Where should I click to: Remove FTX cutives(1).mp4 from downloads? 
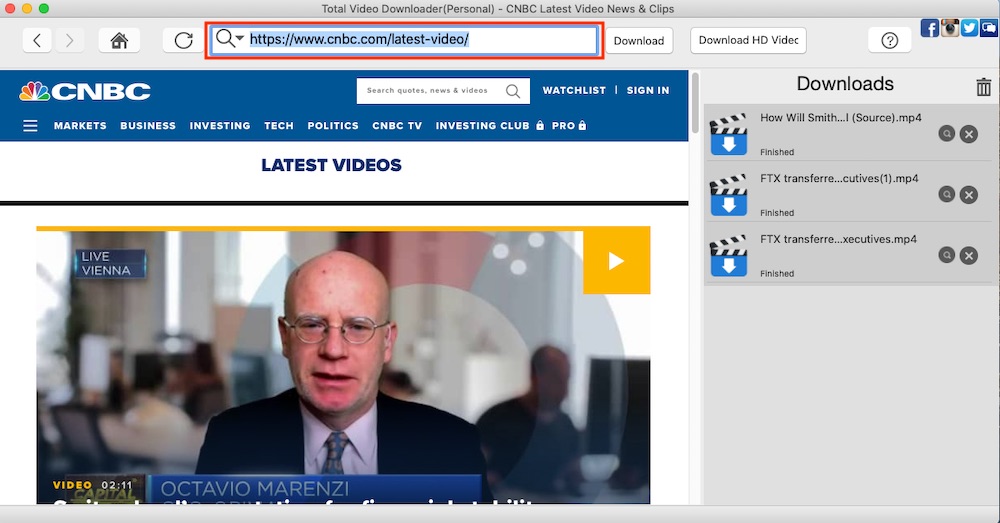coord(969,195)
